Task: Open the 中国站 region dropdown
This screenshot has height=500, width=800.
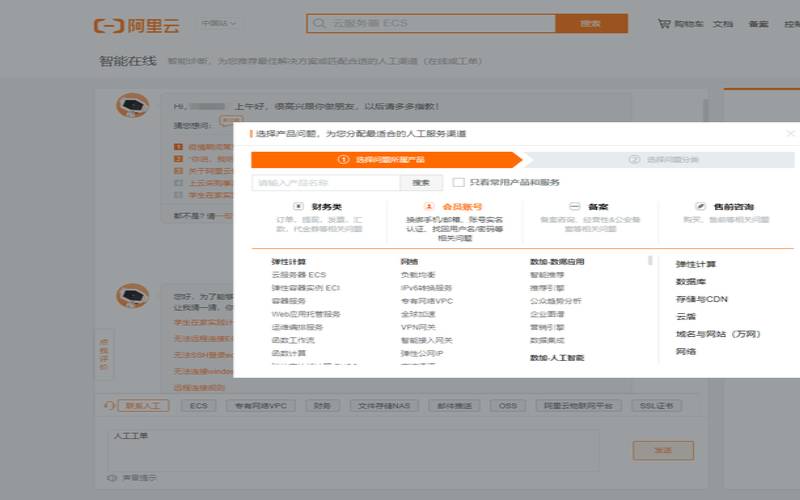Action: coord(219,23)
